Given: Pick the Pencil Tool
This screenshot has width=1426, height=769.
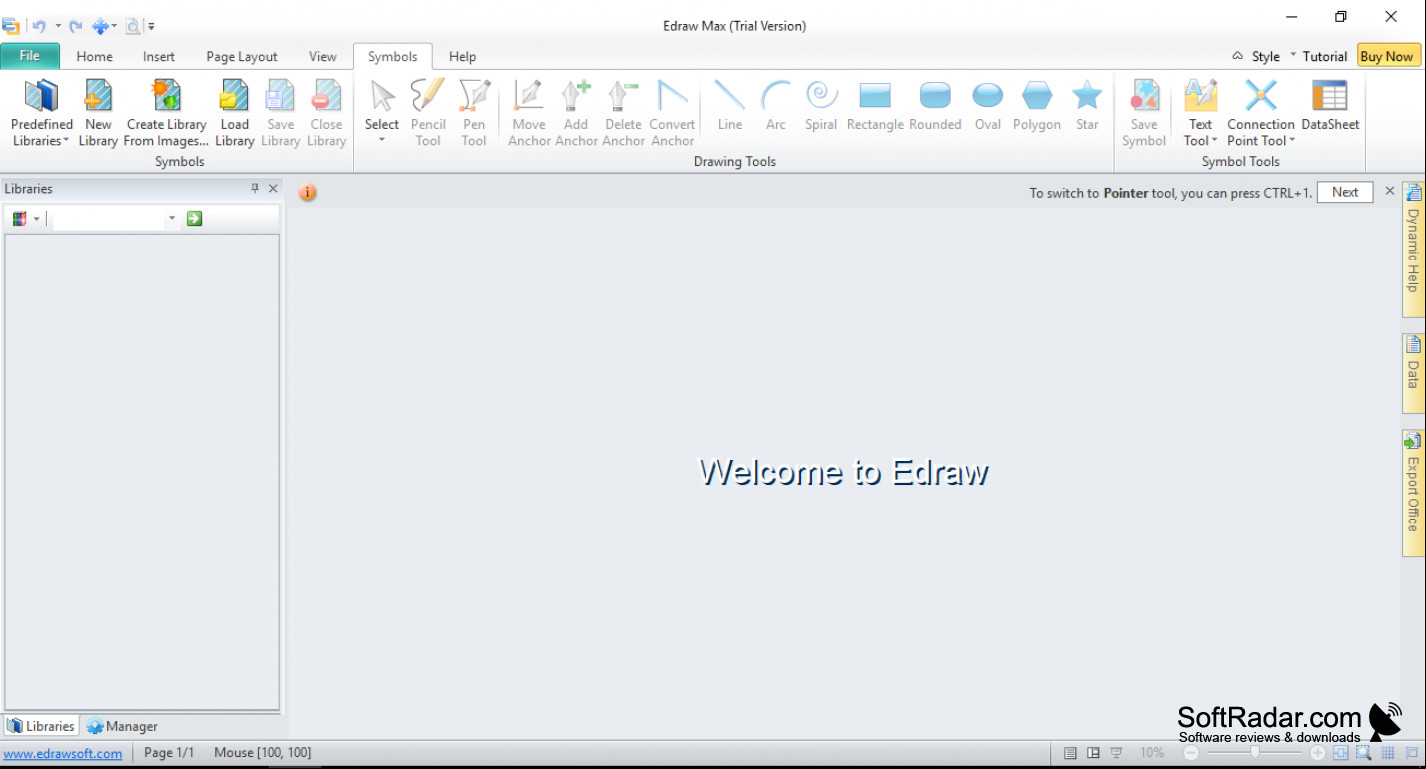Looking at the screenshot, I should 428,113.
